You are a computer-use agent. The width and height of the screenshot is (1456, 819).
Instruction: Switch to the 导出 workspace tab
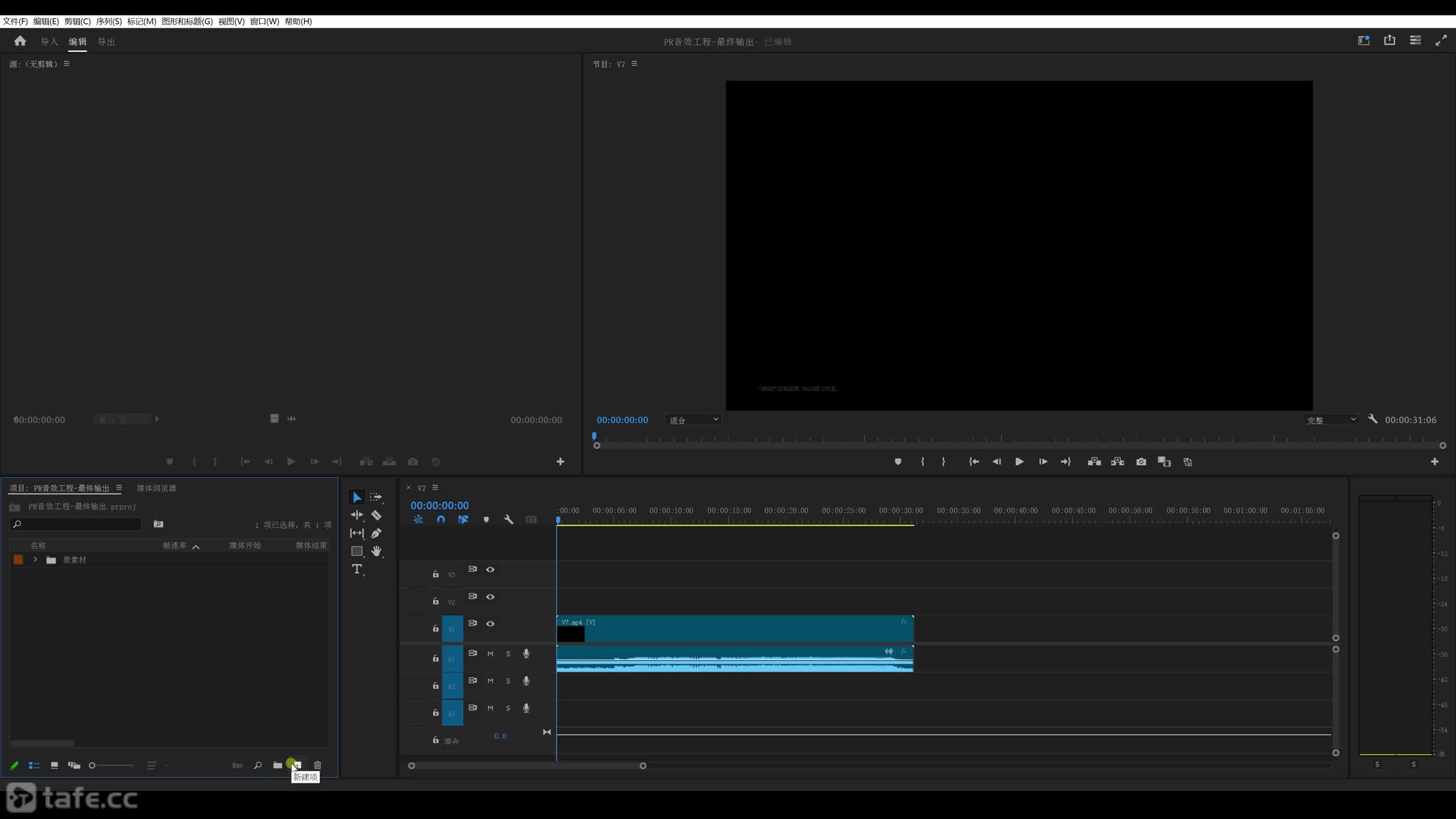click(x=106, y=42)
